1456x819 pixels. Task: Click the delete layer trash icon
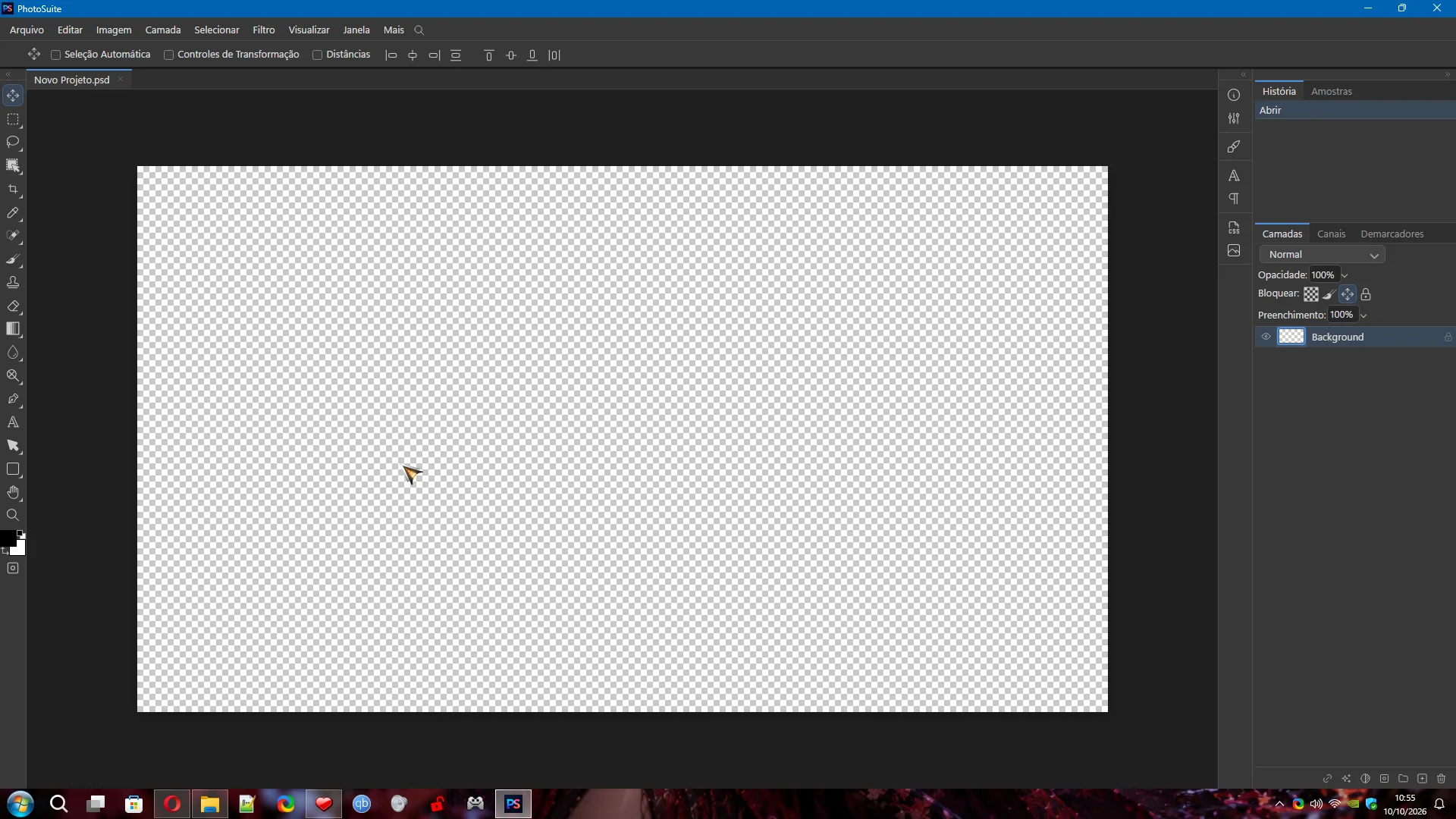(x=1442, y=779)
